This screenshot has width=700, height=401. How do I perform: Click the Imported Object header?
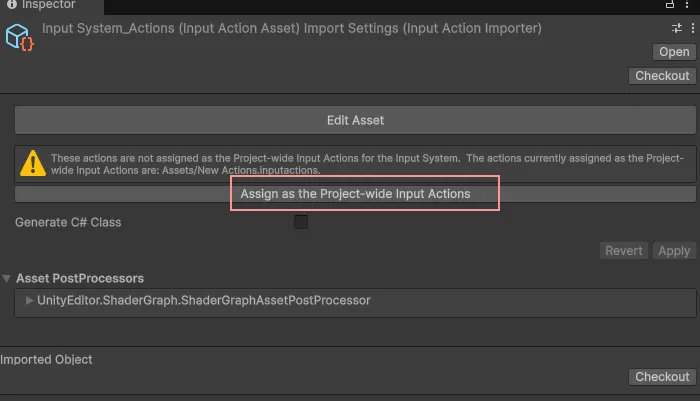[x=47, y=359]
